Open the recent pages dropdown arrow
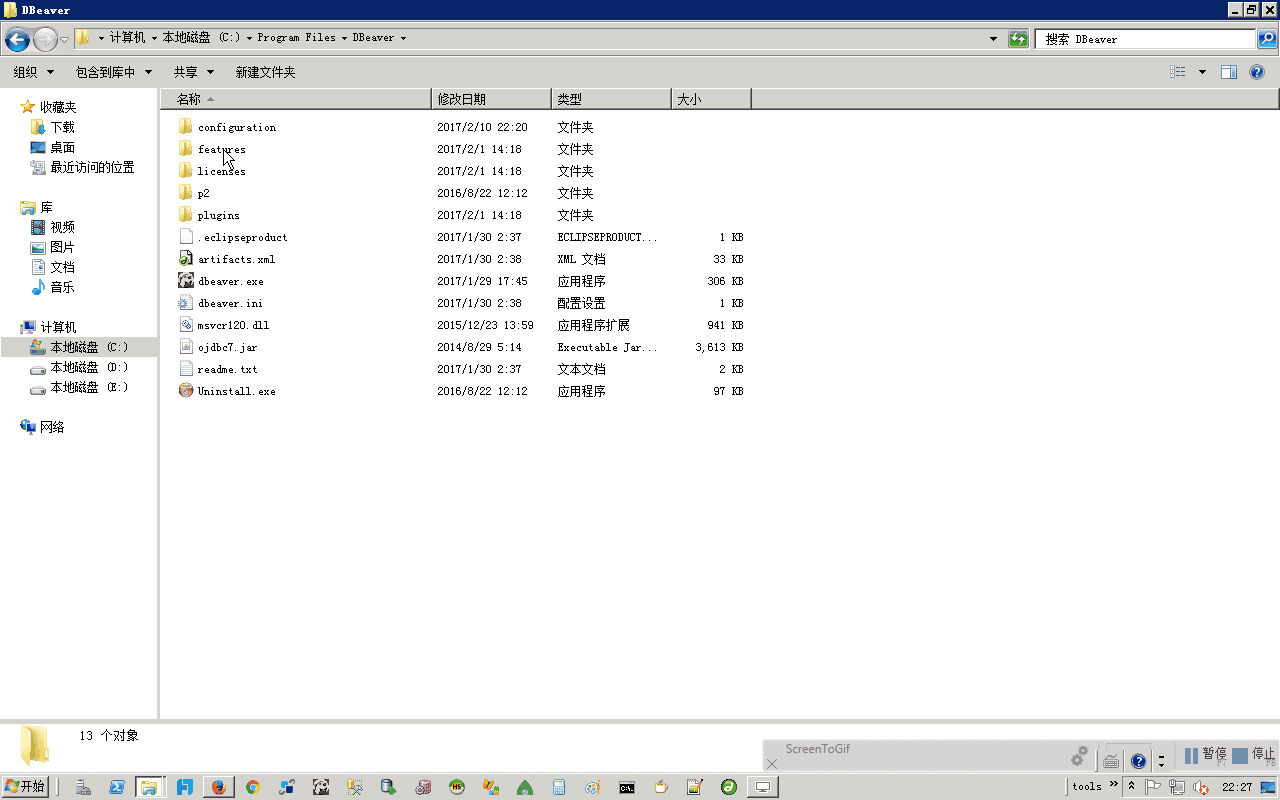The width and height of the screenshot is (1280, 800). point(65,39)
